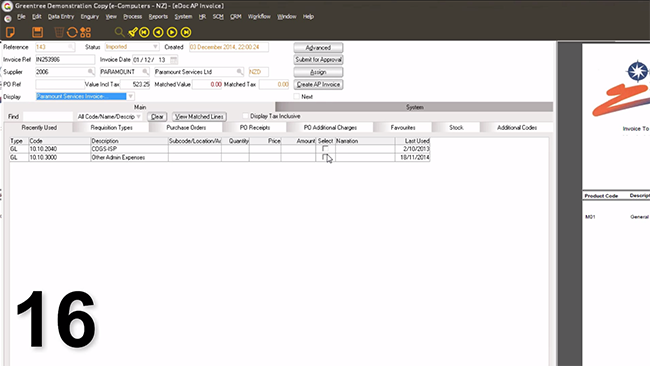Click Submit for Approval button

(x=318, y=60)
